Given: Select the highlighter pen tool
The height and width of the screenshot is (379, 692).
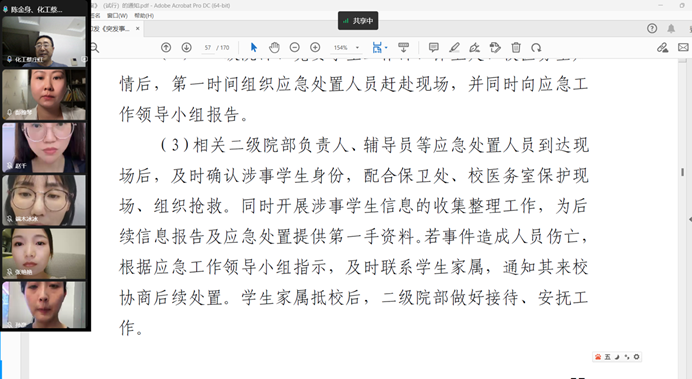Looking at the screenshot, I should (454, 47).
